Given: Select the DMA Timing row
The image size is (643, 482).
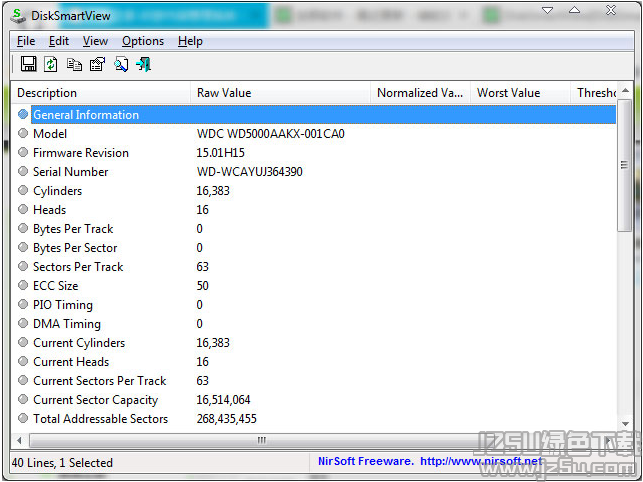Looking at the screenshot, I should (x=315, y=324).
